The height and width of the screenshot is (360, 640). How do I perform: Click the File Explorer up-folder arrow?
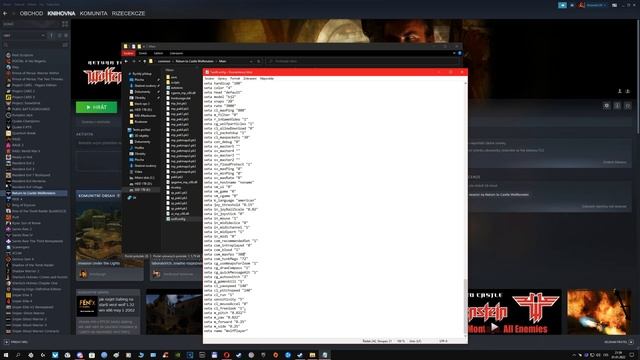pyautogui.click(x=144, y=61)
